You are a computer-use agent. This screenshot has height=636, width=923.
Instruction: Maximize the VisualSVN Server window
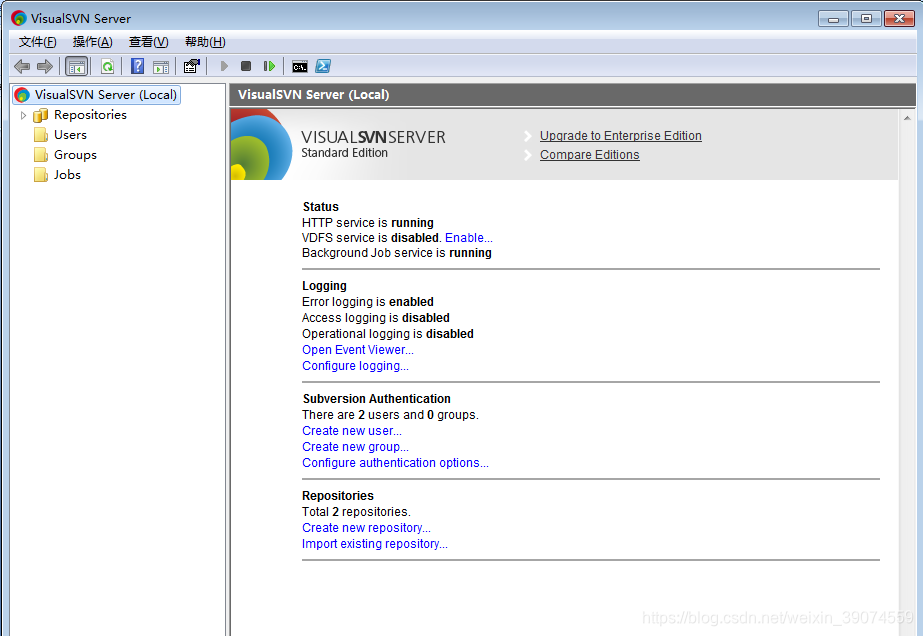click(x=866, y=19)
